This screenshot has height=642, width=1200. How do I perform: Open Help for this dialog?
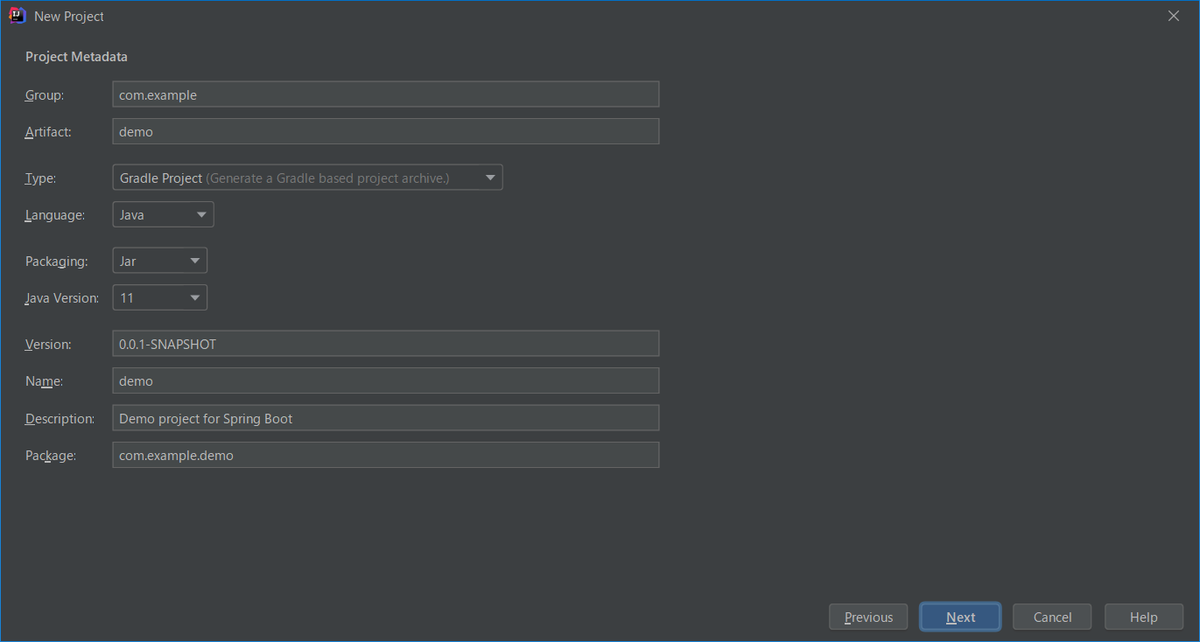pos(1143,617)
